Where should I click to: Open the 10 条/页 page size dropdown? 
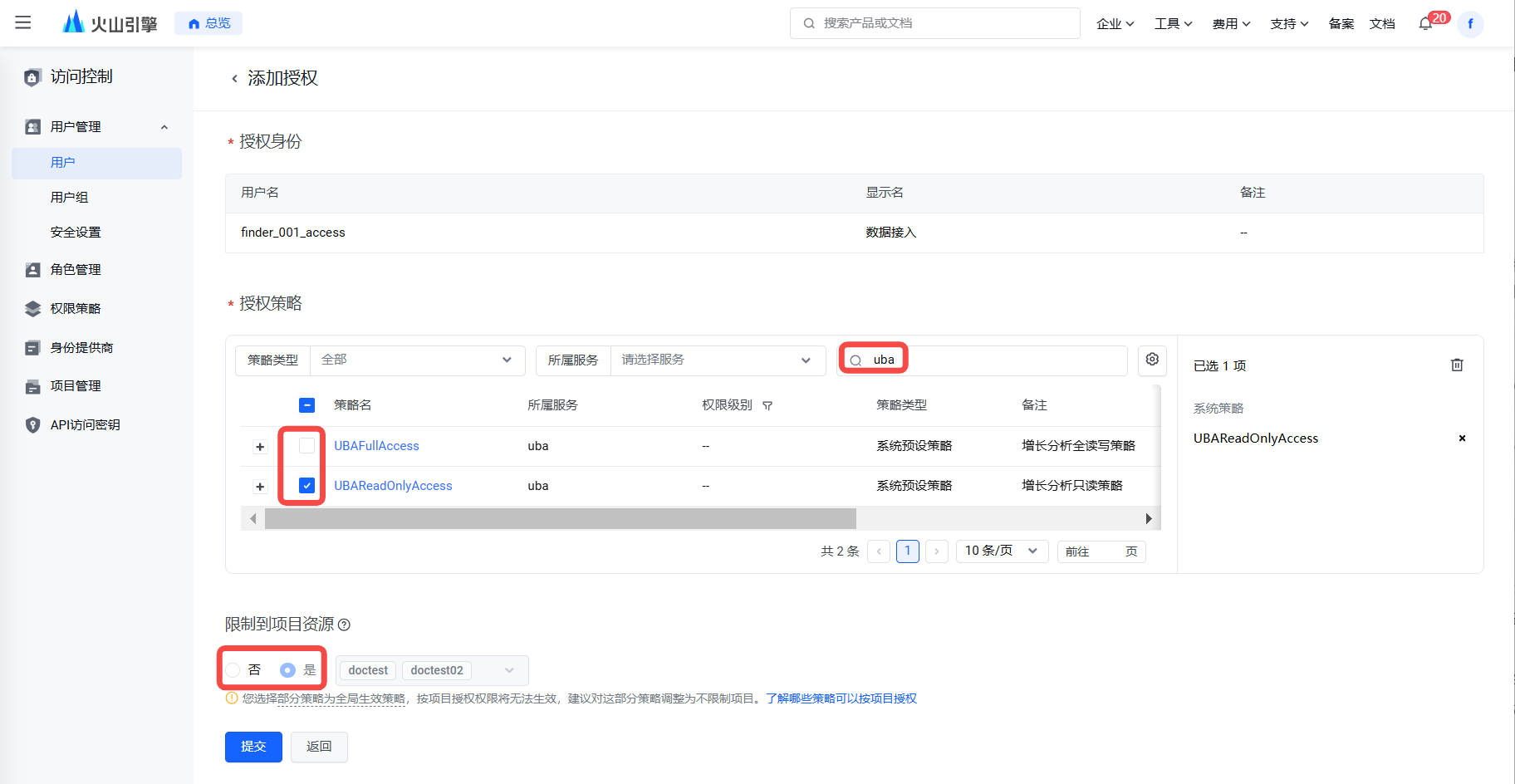coord(1002,551)
